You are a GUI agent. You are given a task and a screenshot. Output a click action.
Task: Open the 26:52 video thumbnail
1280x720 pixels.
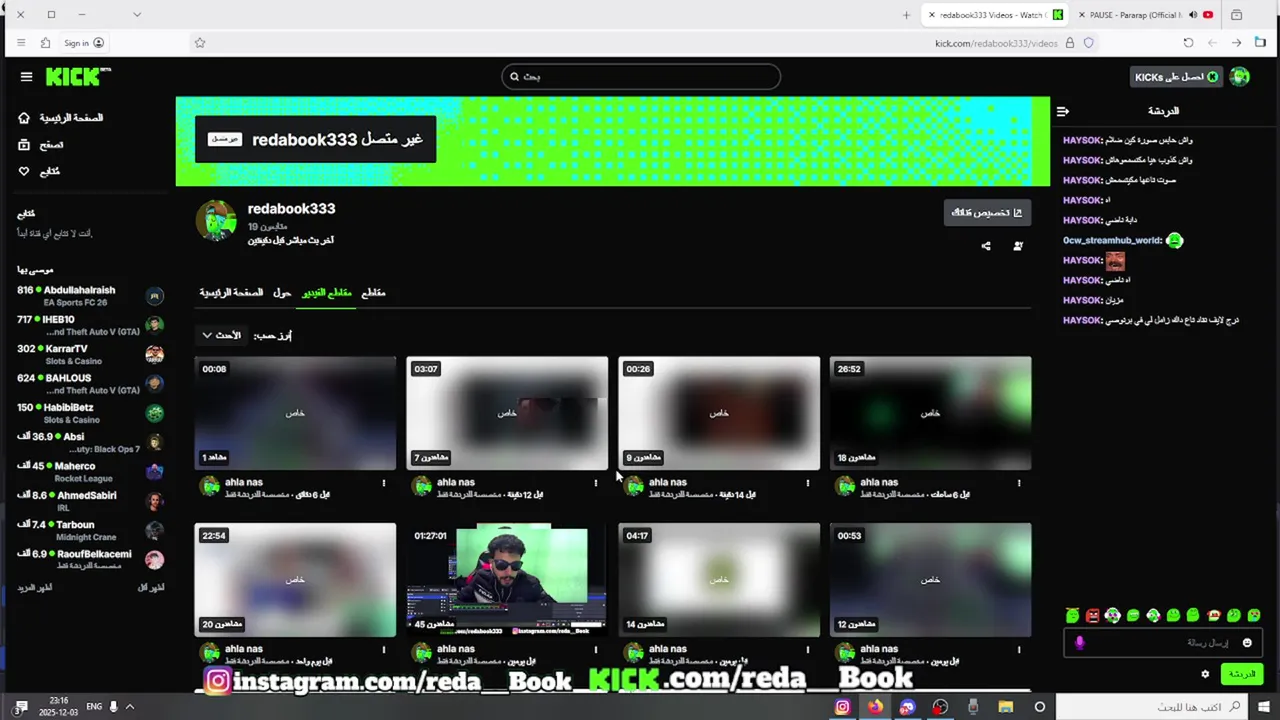tap(931, 413)
